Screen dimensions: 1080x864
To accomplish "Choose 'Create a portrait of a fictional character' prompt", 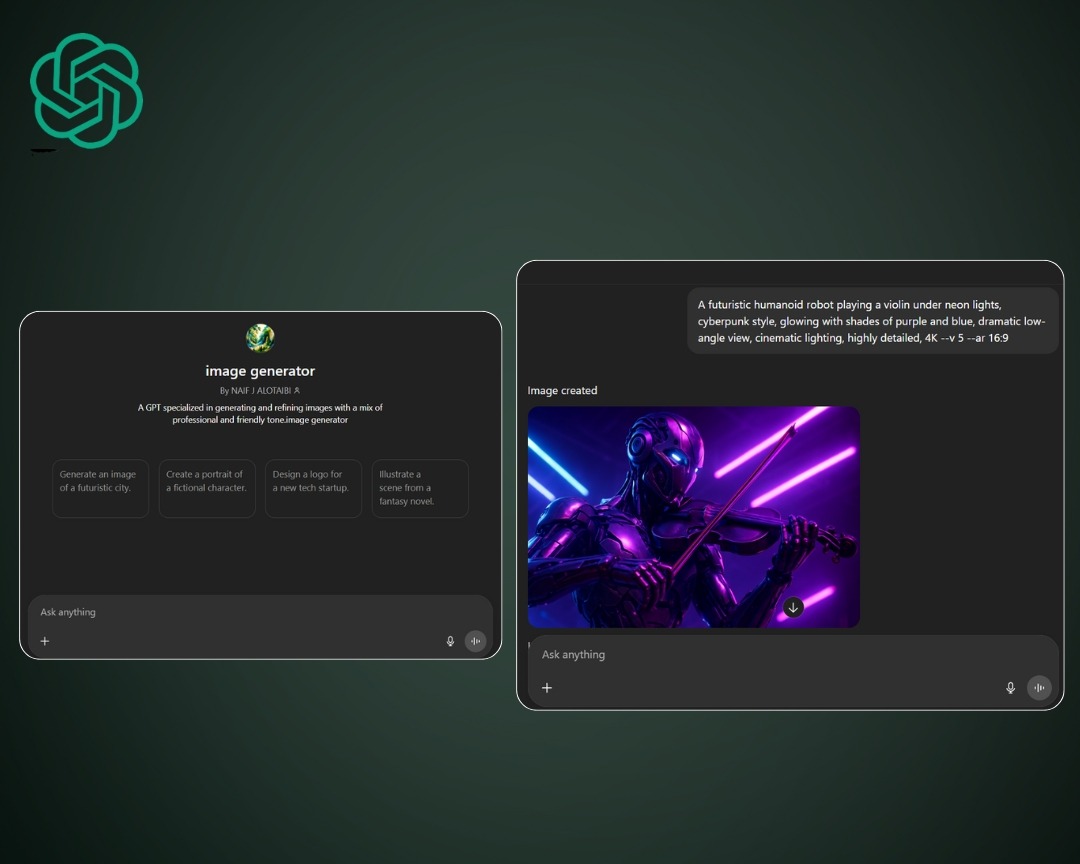I will tap(207, 488).
